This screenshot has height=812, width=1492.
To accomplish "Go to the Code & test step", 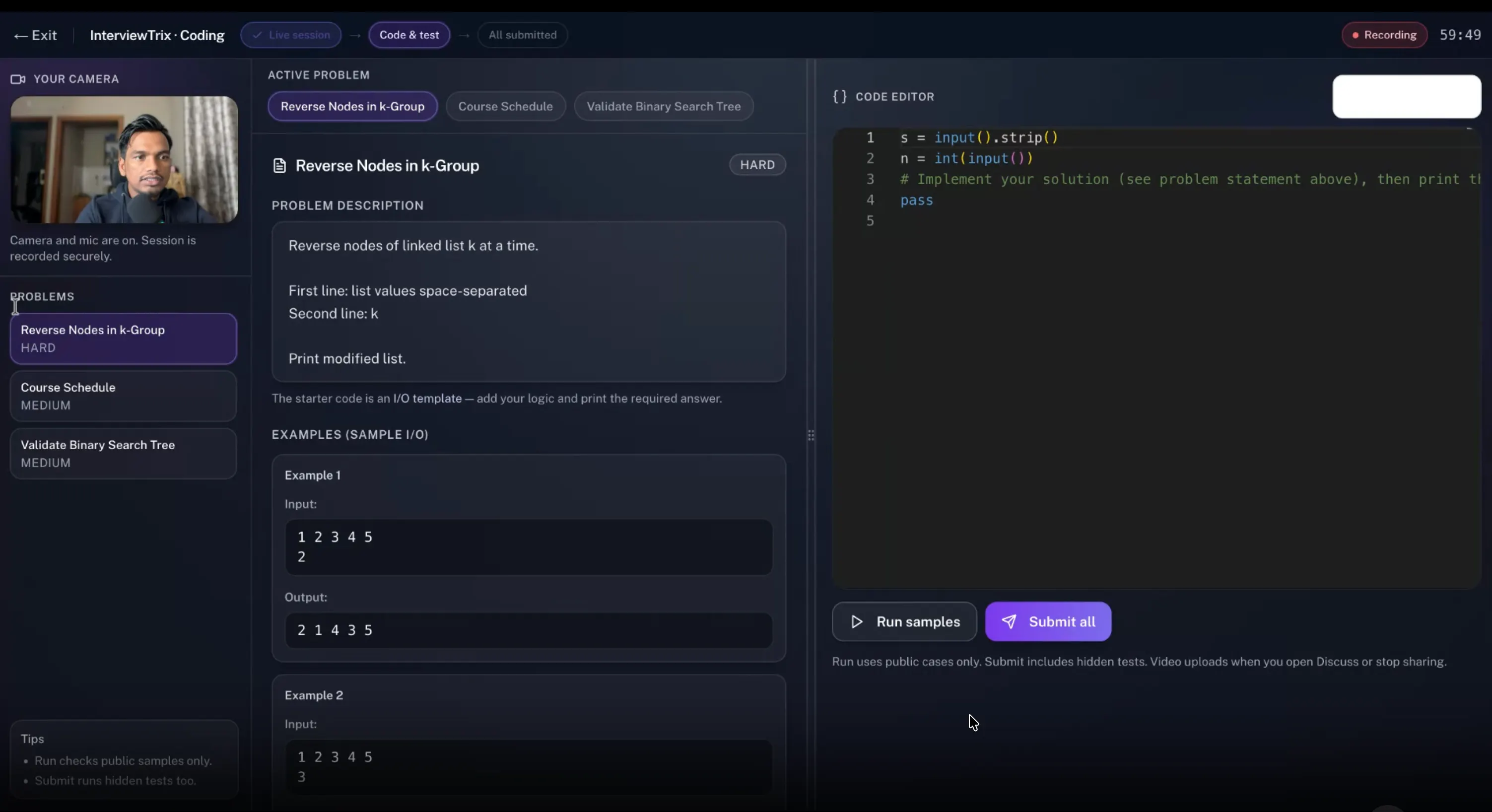I will pyautogui.click(x=409, y=35).
